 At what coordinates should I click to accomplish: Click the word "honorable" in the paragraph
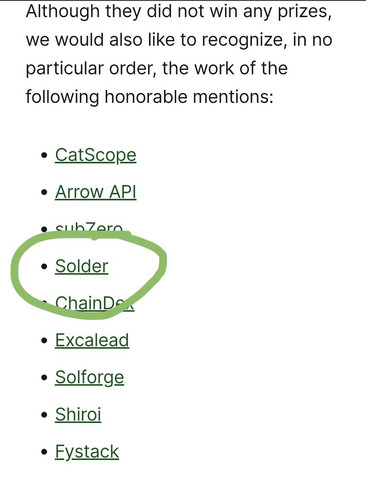coord(146,97)
